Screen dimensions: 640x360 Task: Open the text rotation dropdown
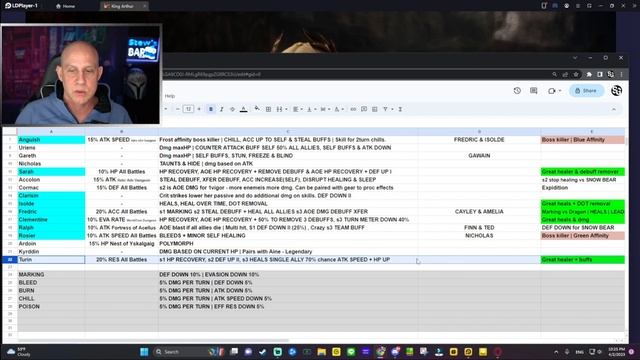(x=339, y=109)
